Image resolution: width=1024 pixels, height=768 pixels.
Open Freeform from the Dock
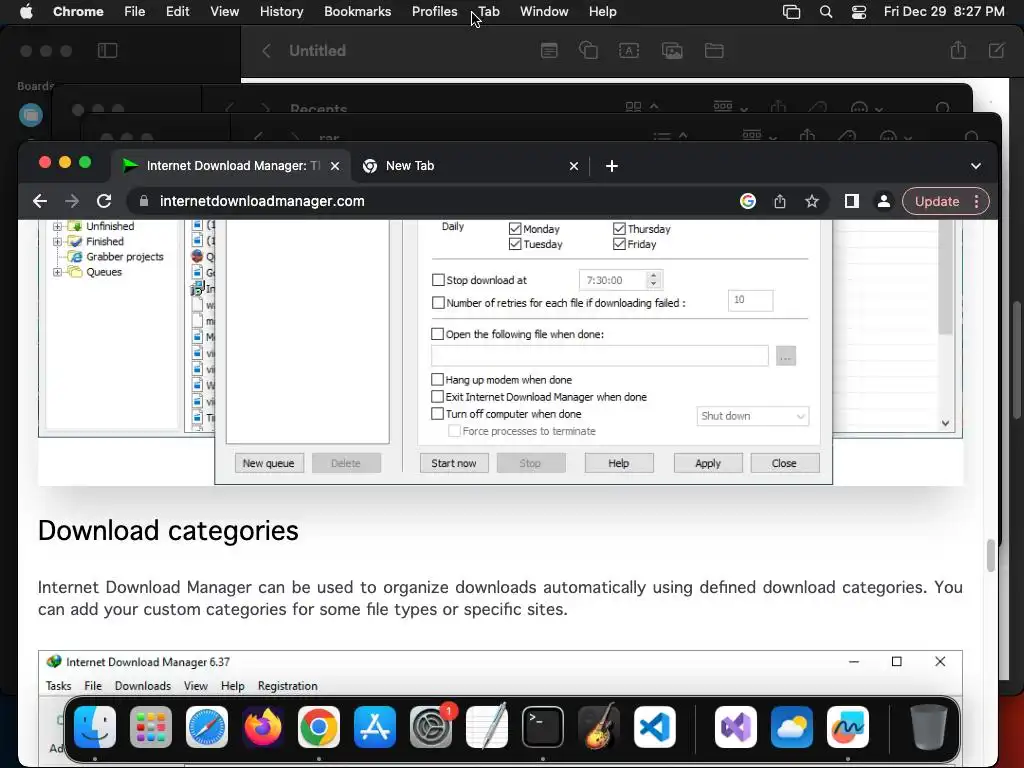click(848, 727)
